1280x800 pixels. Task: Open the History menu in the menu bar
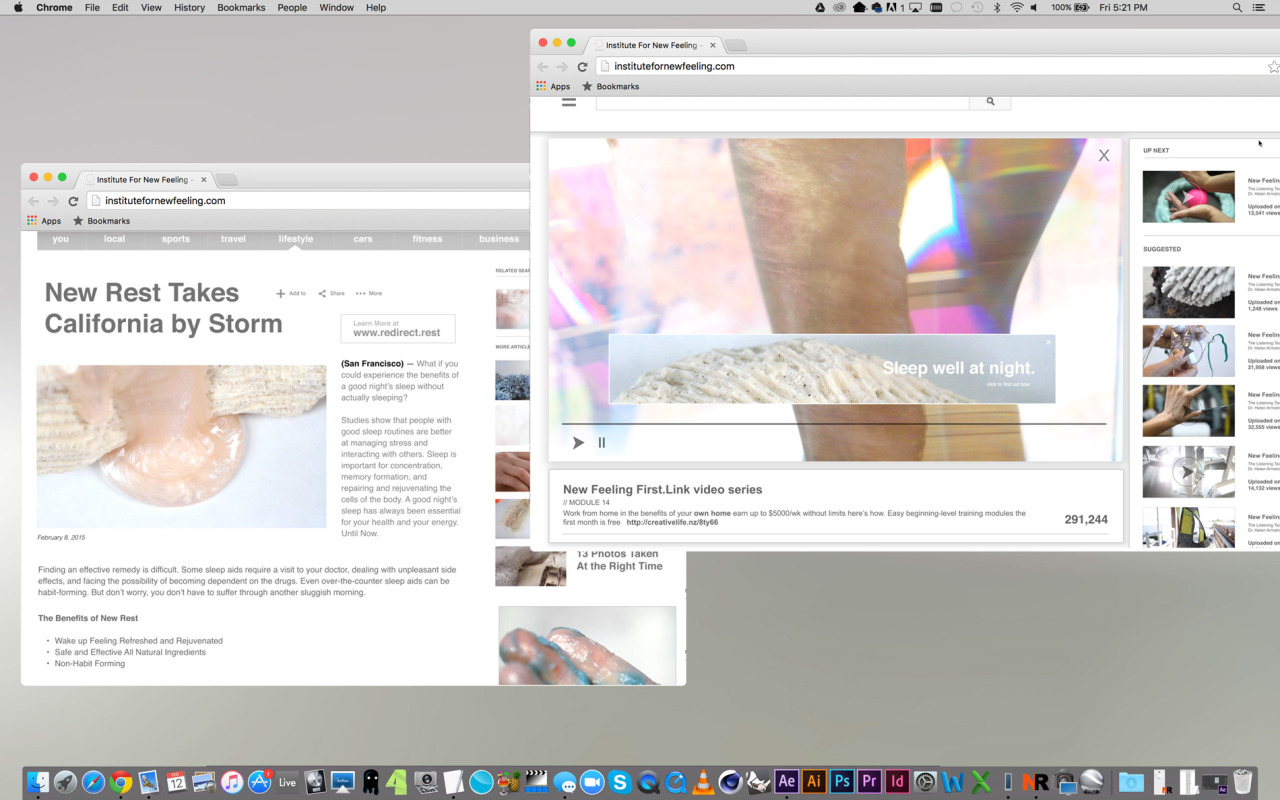189,7
